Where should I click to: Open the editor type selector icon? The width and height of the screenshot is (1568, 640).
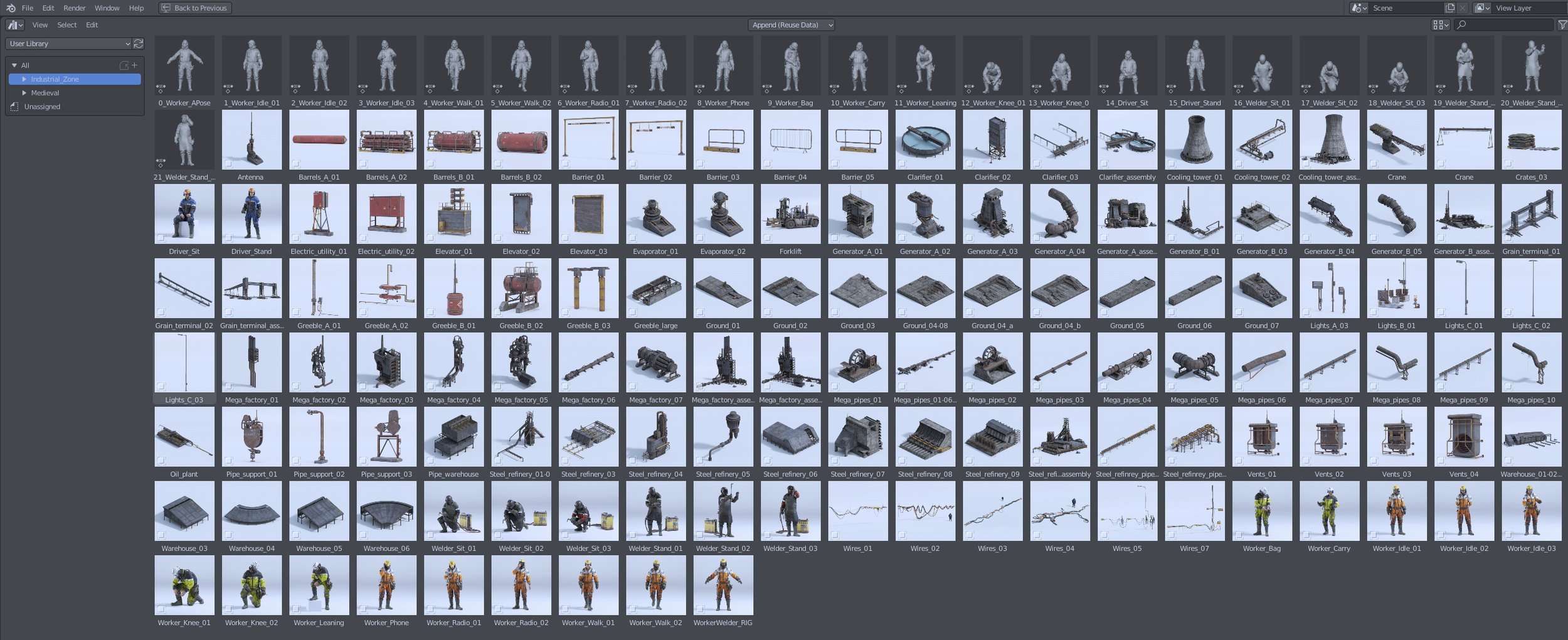[x=14, y=24]
